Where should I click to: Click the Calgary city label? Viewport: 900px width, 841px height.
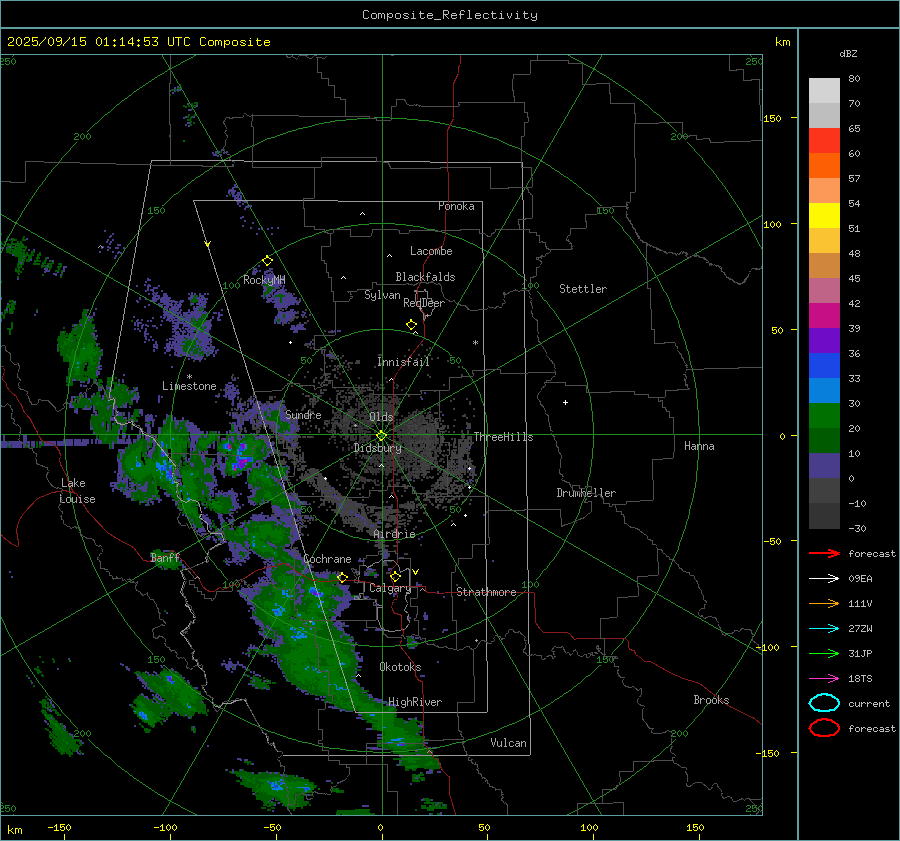click(390, 588)
